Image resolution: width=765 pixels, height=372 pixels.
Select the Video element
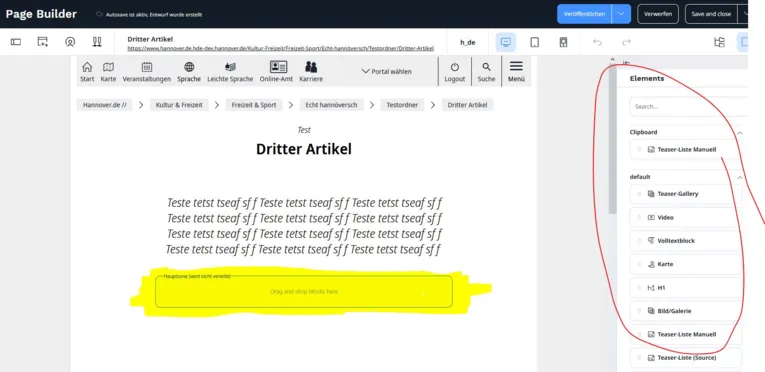pyautogui.click(x=686, y=217)
